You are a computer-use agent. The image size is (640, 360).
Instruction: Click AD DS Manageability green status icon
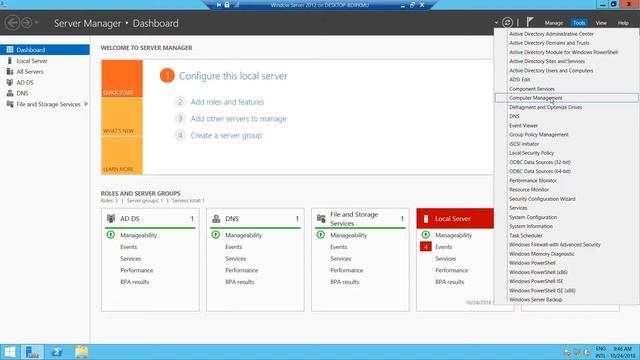tap(111, 235)
